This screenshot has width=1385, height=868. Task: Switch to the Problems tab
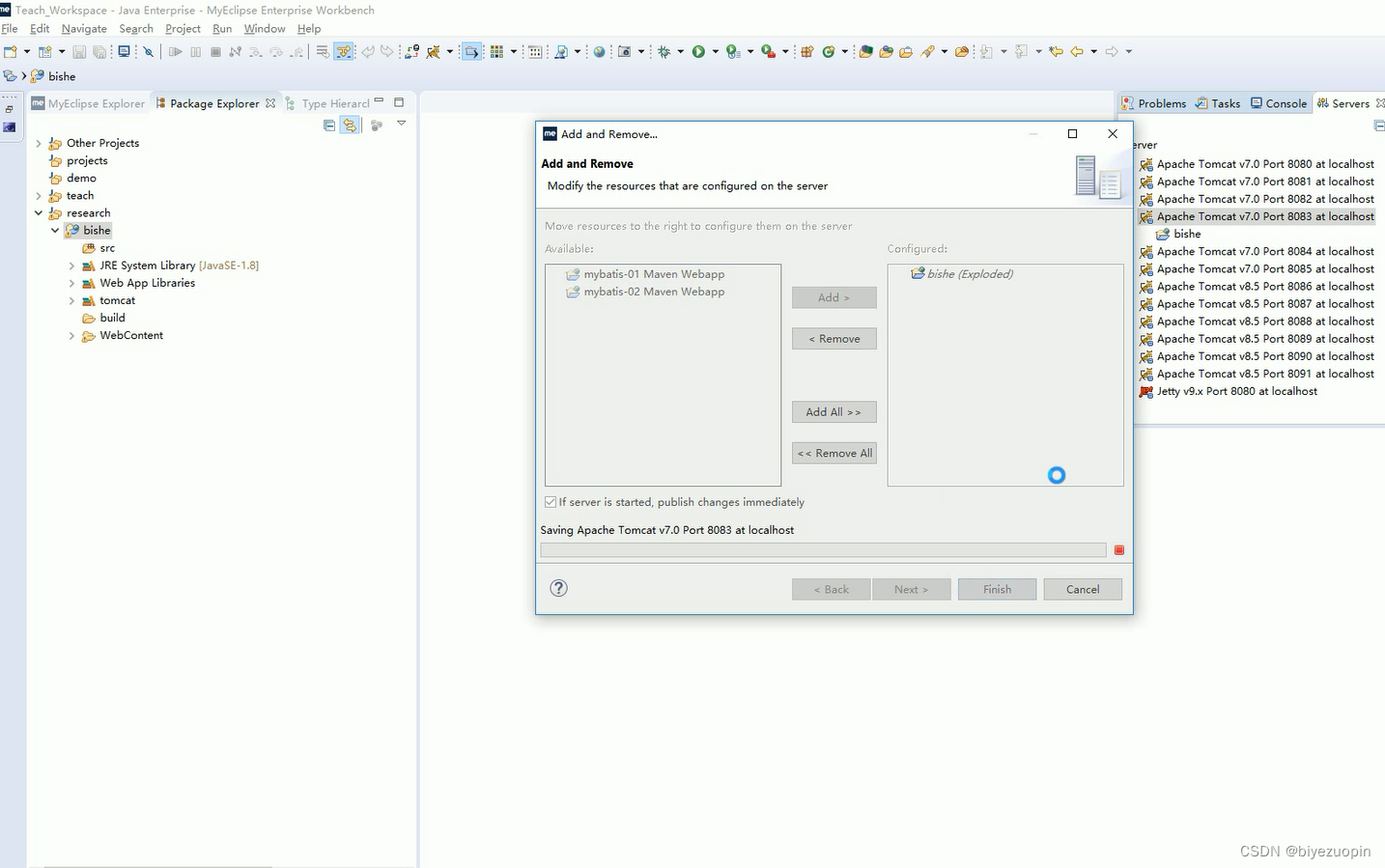tap(1153, 103)
